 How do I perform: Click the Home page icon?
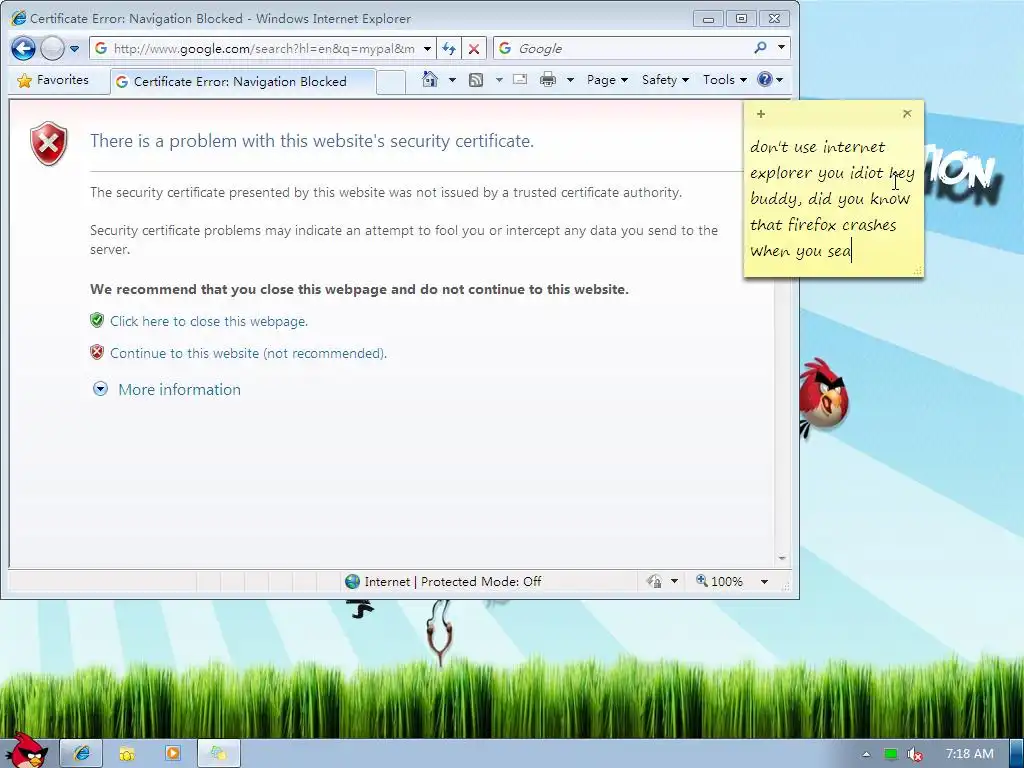click(x=429, y=79)
